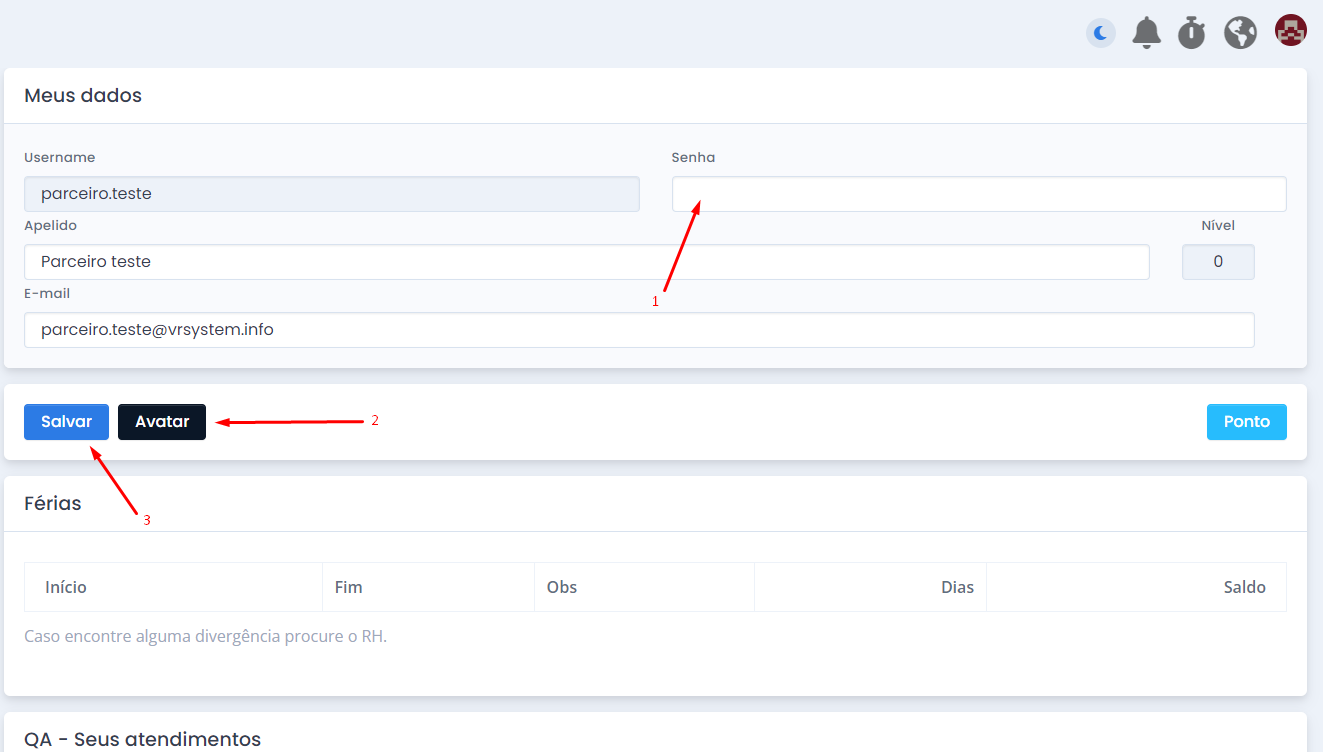Click the Início column header
The image size is (1323, 752).
point(66,587)
